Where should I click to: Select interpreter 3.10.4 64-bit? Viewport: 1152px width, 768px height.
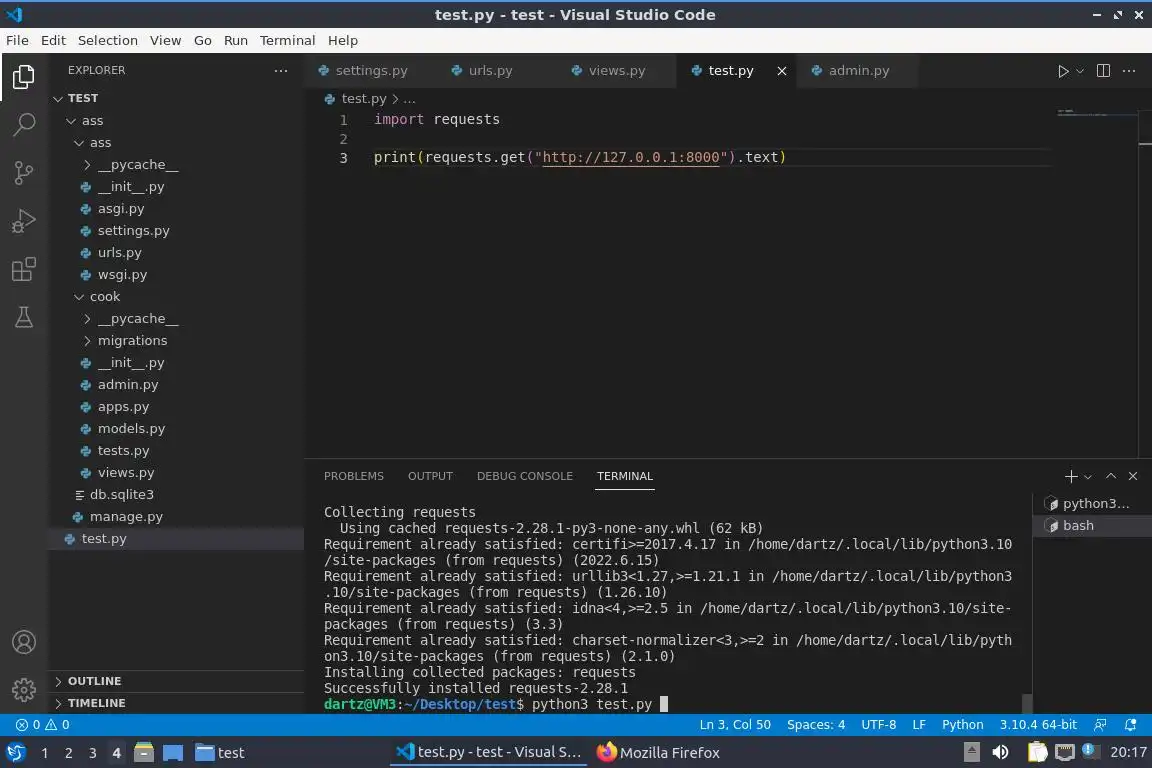(x=1037, y=725)
